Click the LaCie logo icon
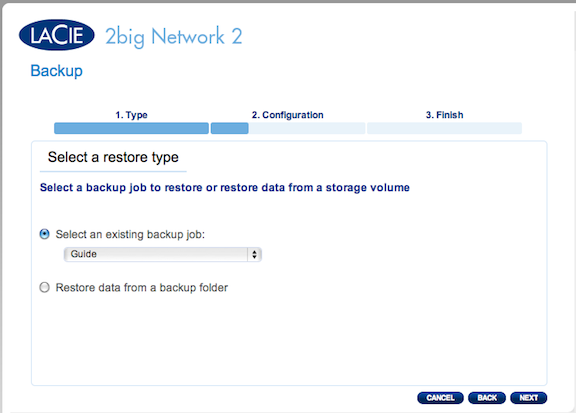 point(57,35)
